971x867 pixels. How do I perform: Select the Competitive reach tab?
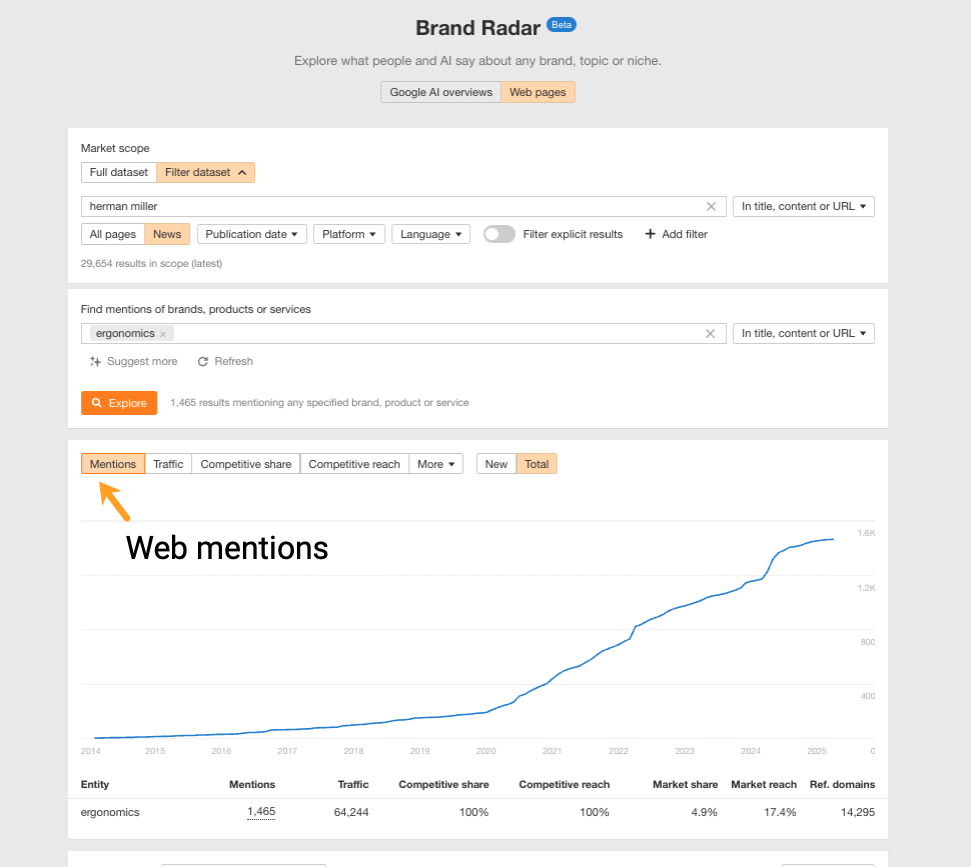[x=354, y=464]
